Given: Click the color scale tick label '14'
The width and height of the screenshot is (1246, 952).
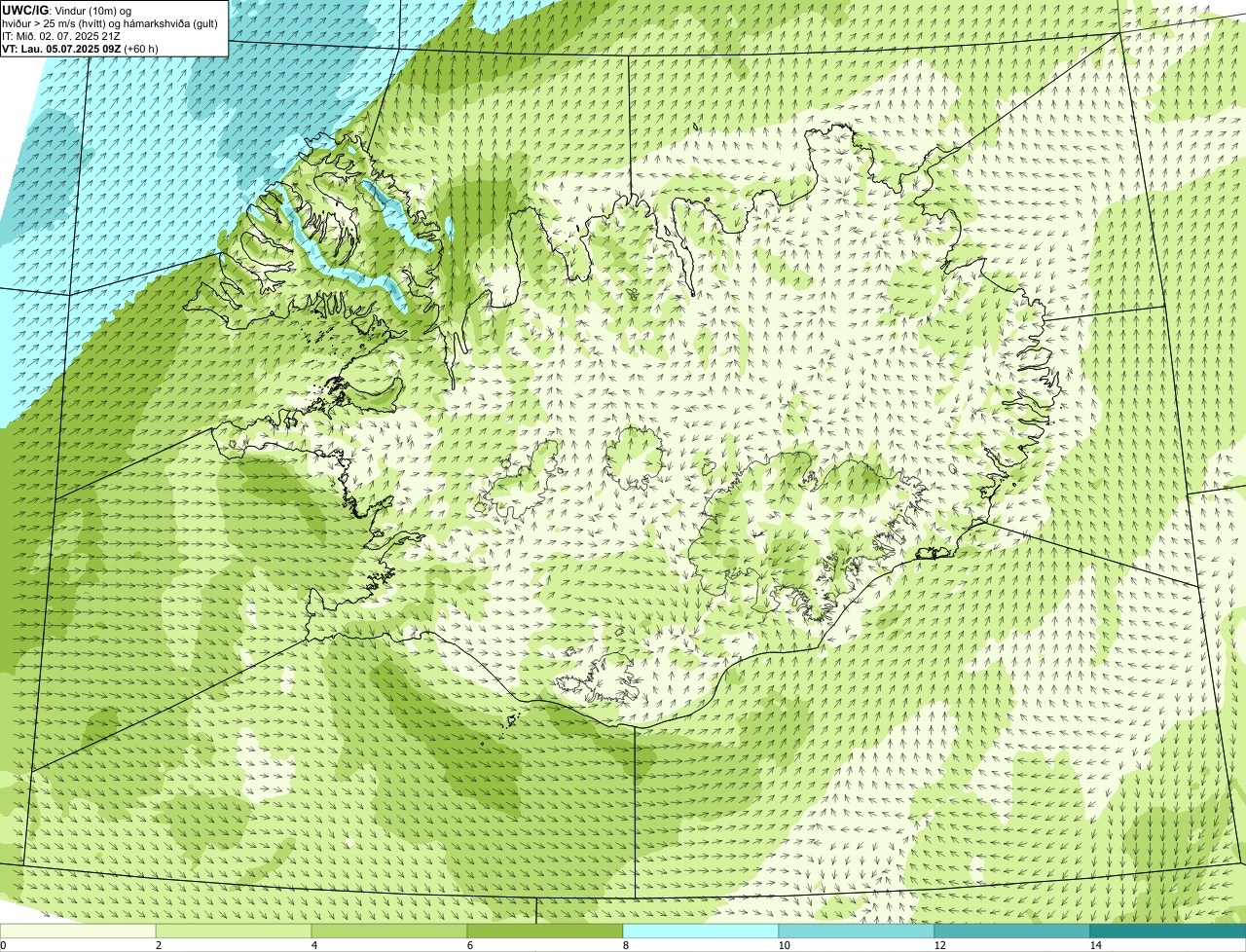Looking at the screenshot, I should click(x=1095, y=945).
